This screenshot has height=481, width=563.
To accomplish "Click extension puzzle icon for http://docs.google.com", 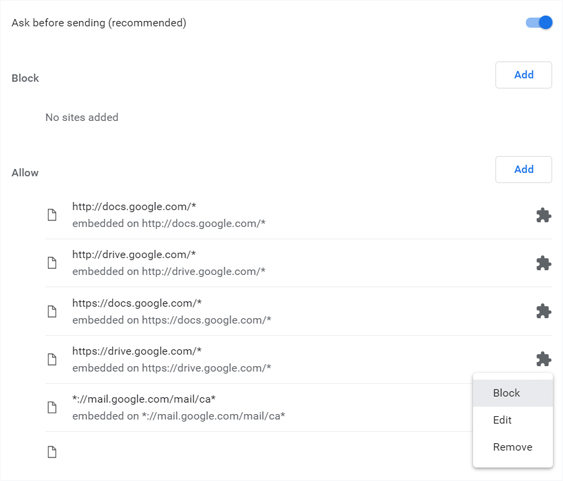I will point(544,215).
